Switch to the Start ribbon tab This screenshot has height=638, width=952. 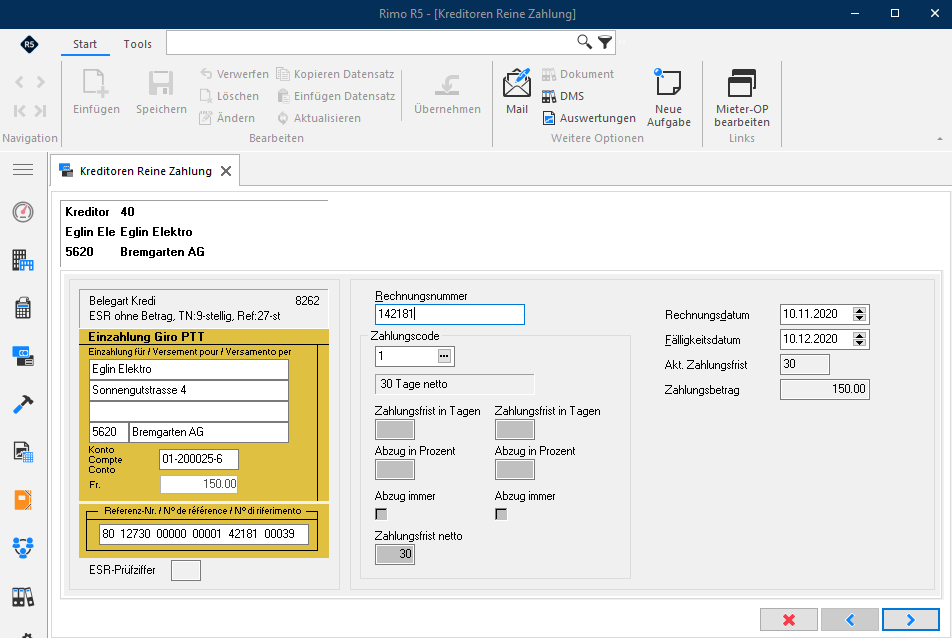85,44
